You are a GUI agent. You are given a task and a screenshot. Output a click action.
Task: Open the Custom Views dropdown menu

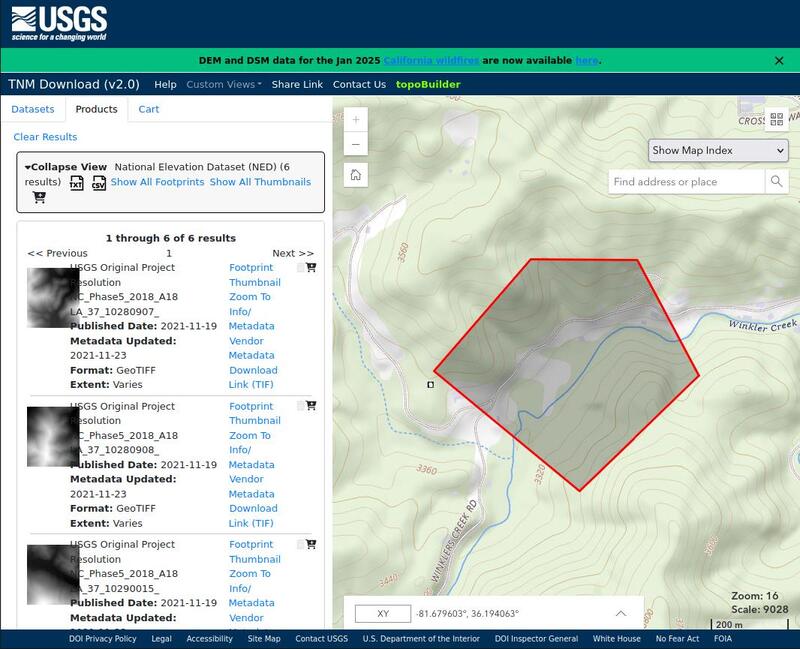pyautogui.click(x=223, y=85)
